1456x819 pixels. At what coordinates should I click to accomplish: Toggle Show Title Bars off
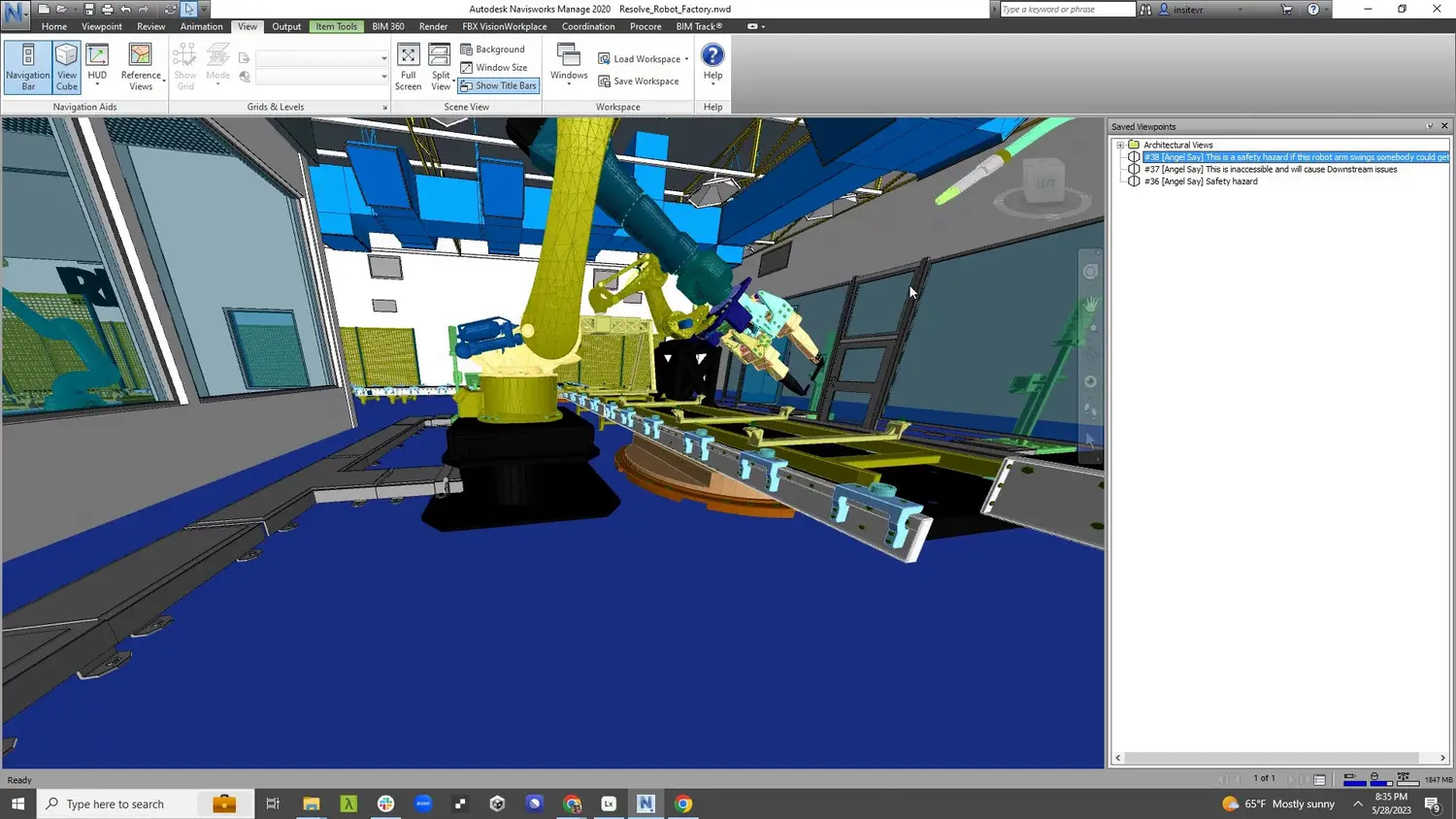point(498,85)
